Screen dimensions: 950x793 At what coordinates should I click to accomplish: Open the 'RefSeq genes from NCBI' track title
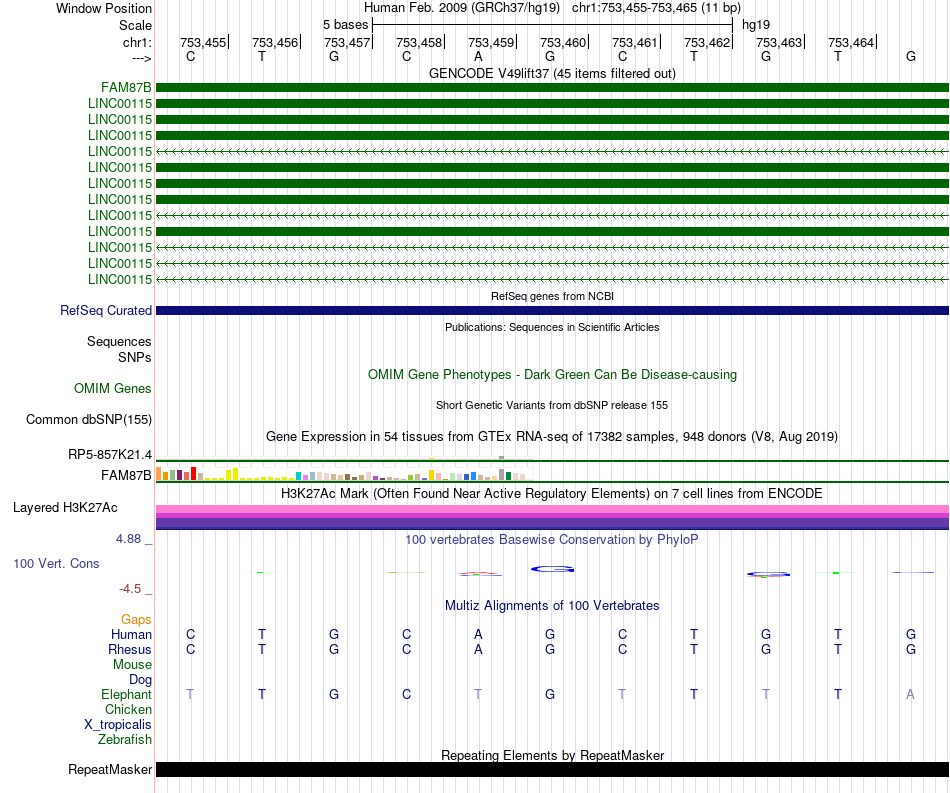[552, 296]
